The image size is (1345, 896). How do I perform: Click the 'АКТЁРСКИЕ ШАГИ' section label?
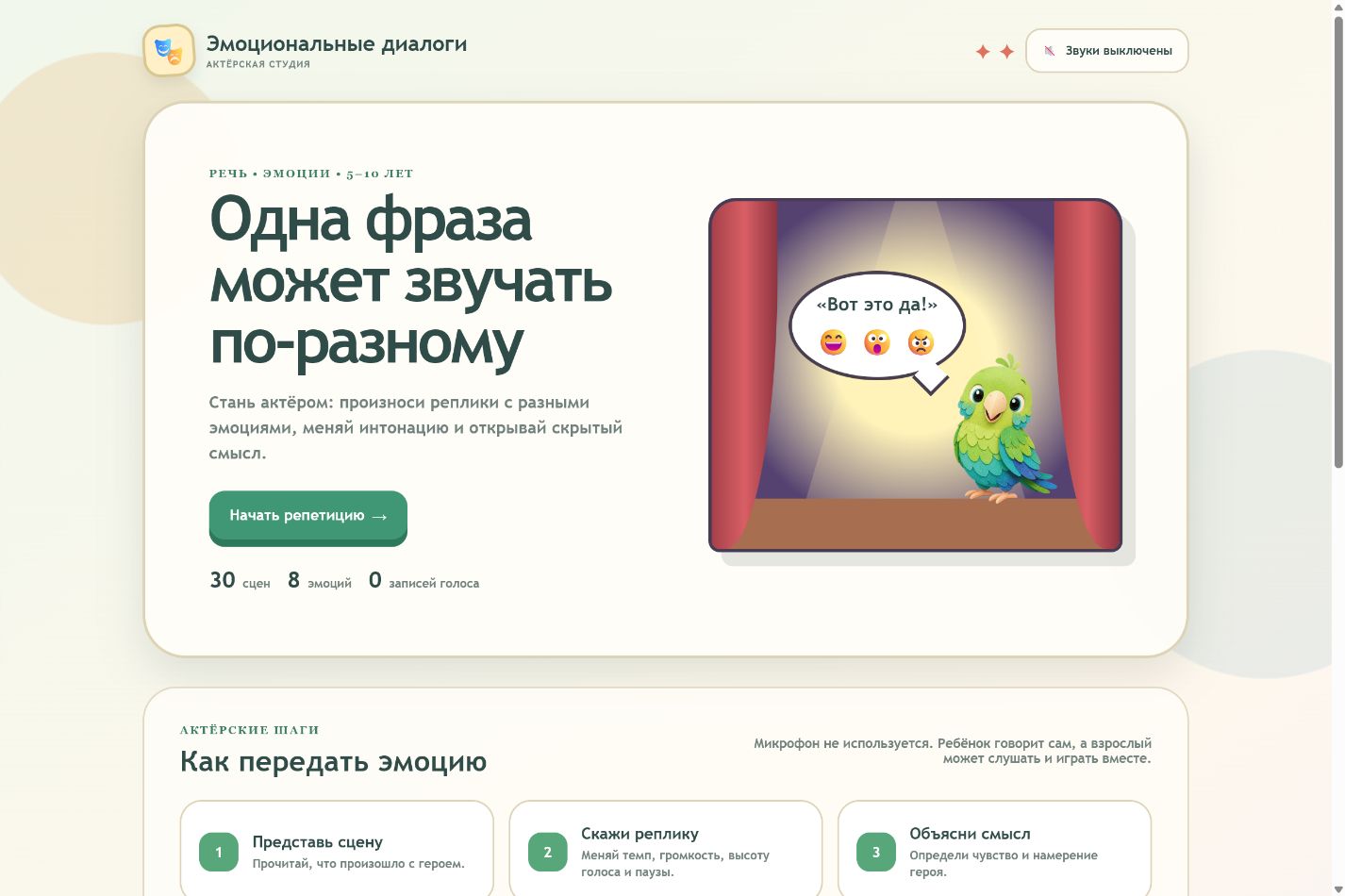[x=250, y=730]
